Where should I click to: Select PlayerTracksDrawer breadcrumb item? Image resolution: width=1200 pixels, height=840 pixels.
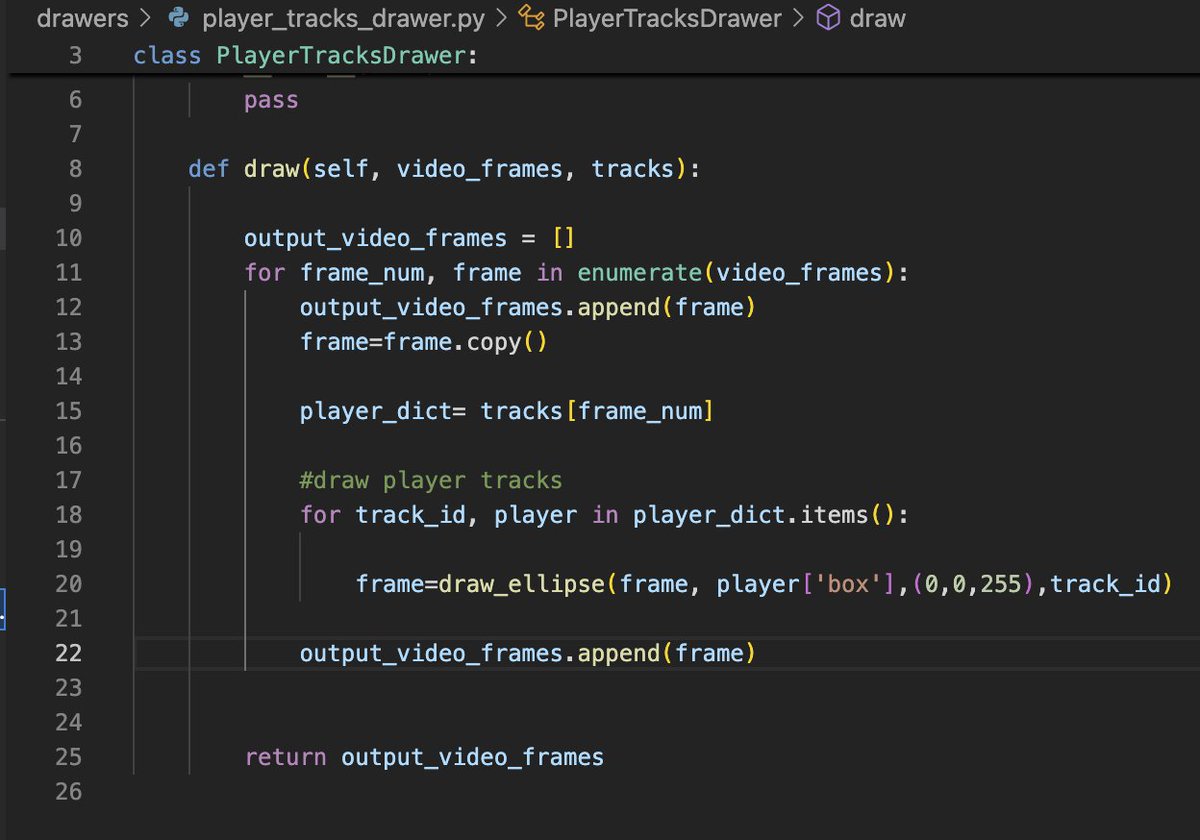(x=666, y=19)
